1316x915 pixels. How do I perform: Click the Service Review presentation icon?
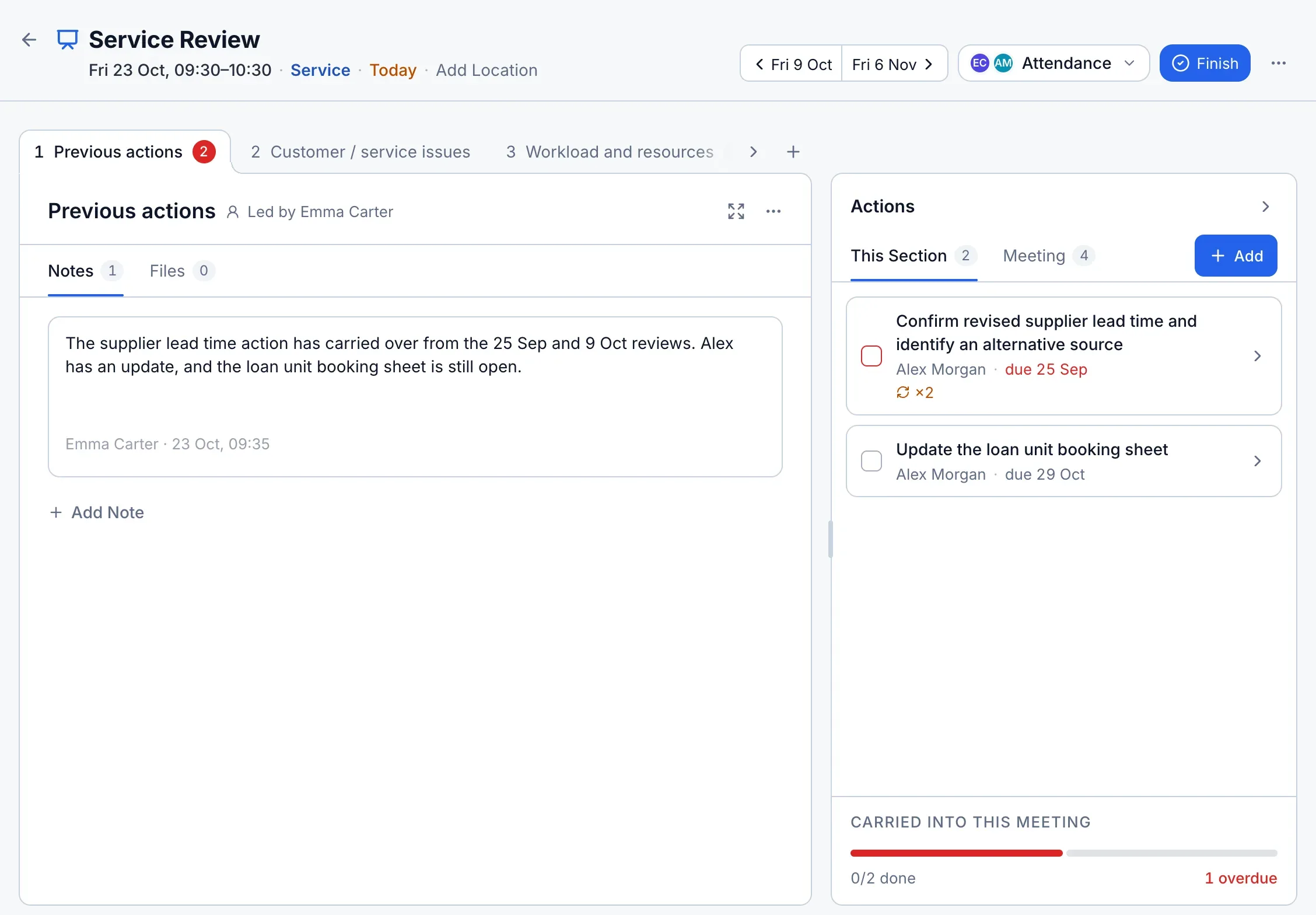[67, 40]
